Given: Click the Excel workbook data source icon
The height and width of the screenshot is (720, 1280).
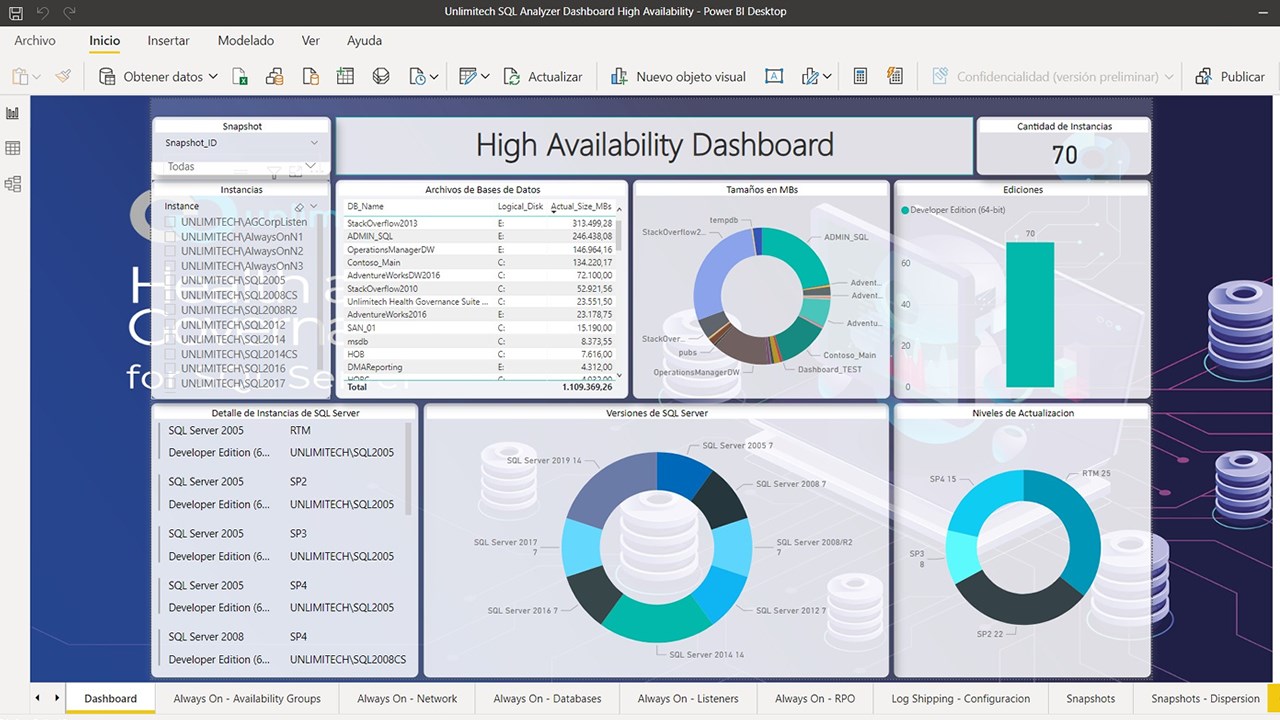Looking at the screenshot, I should point(240,76).
